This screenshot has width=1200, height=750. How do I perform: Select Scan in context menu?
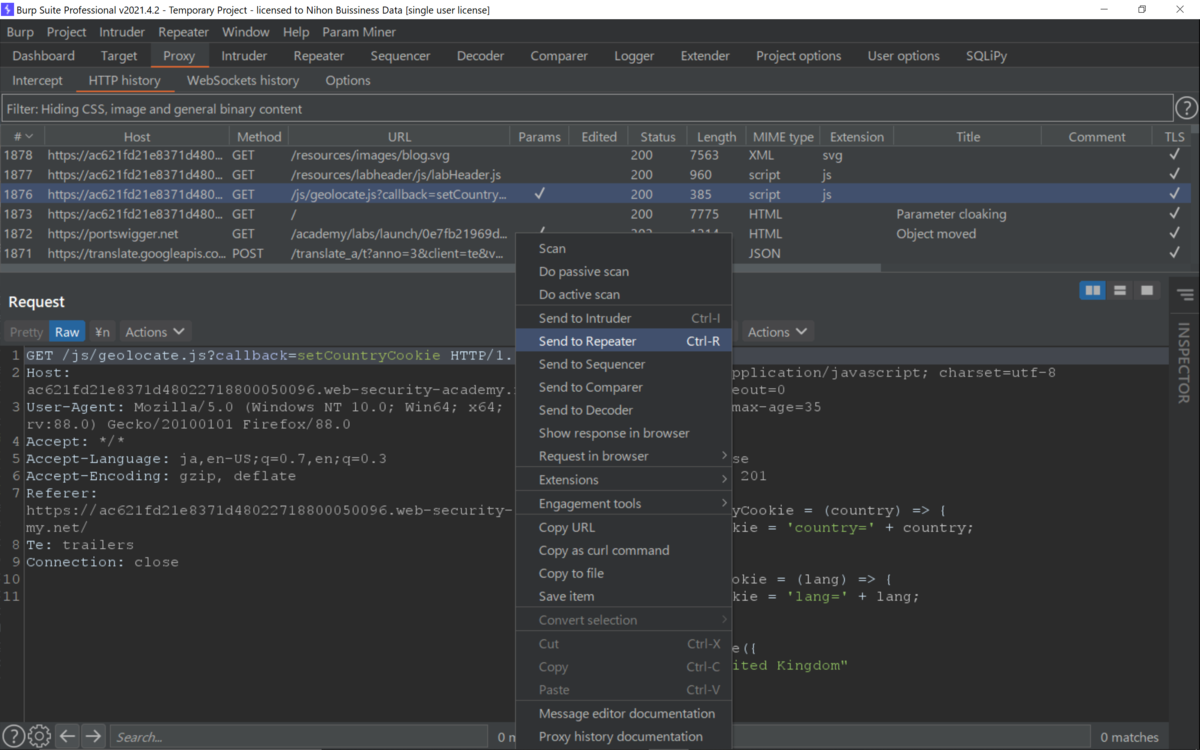(623, 249)
